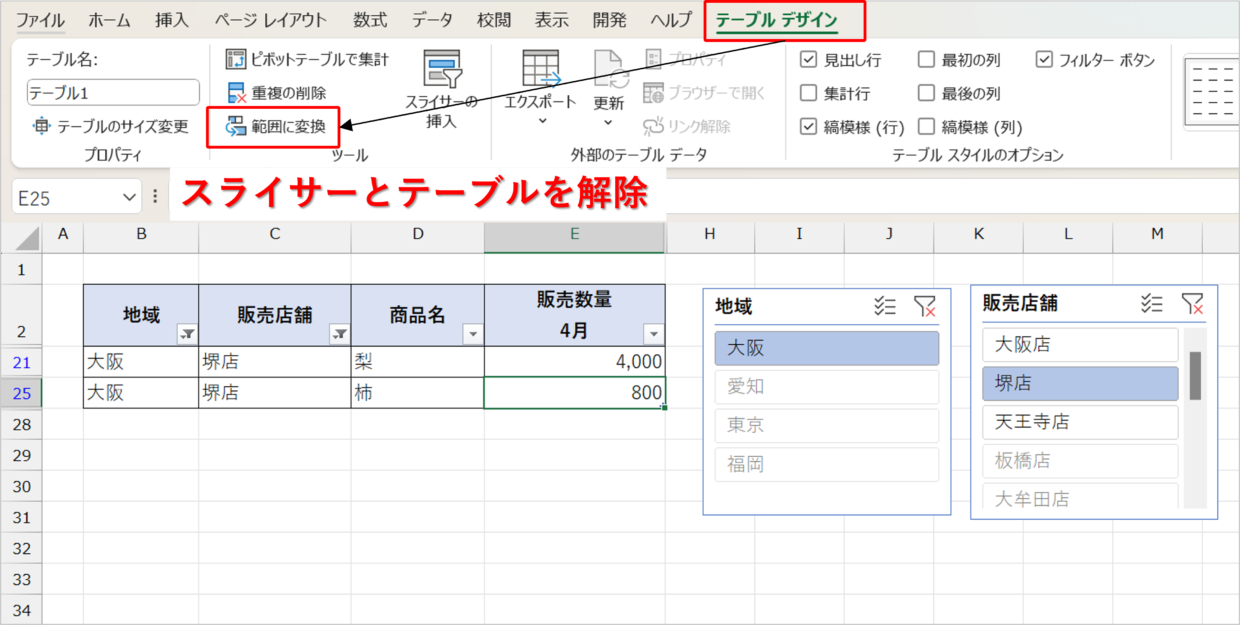Click the テーブル名 table name input field
Image resolution: width=1240 pixels, height=625 pixels.
coord(113,93)
